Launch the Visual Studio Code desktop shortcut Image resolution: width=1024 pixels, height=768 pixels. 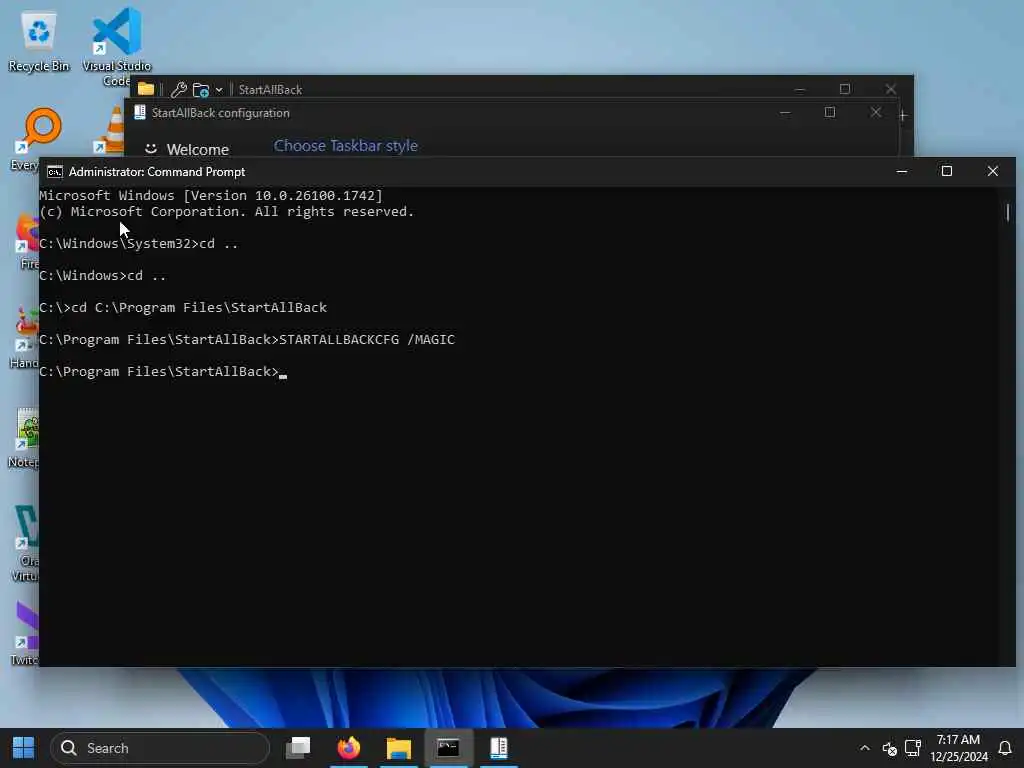(x=116, y=46)
